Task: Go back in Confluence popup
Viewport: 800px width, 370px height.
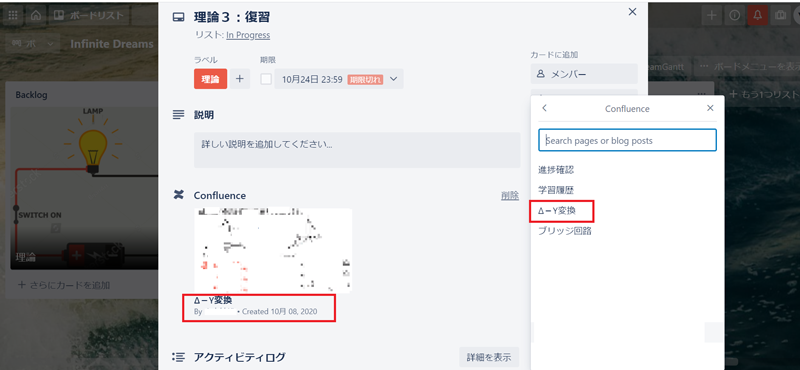Action: click(x=544, y=108)
